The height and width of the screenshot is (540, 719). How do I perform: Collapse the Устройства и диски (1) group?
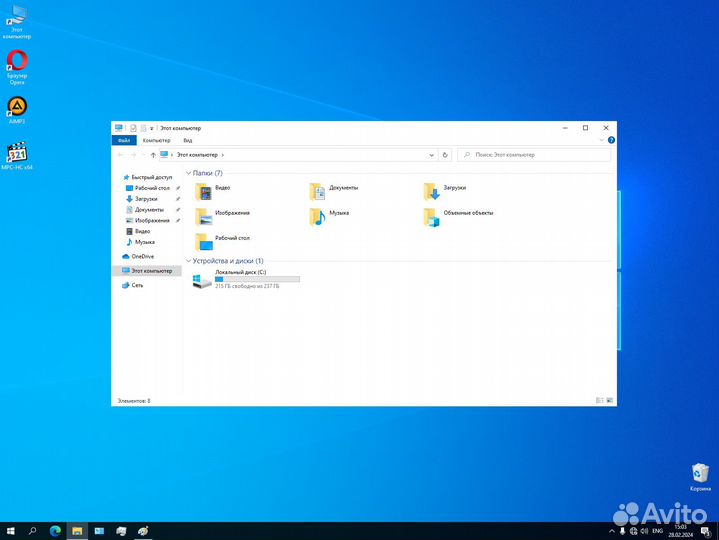pyautogui.click(x=188, y=261)
